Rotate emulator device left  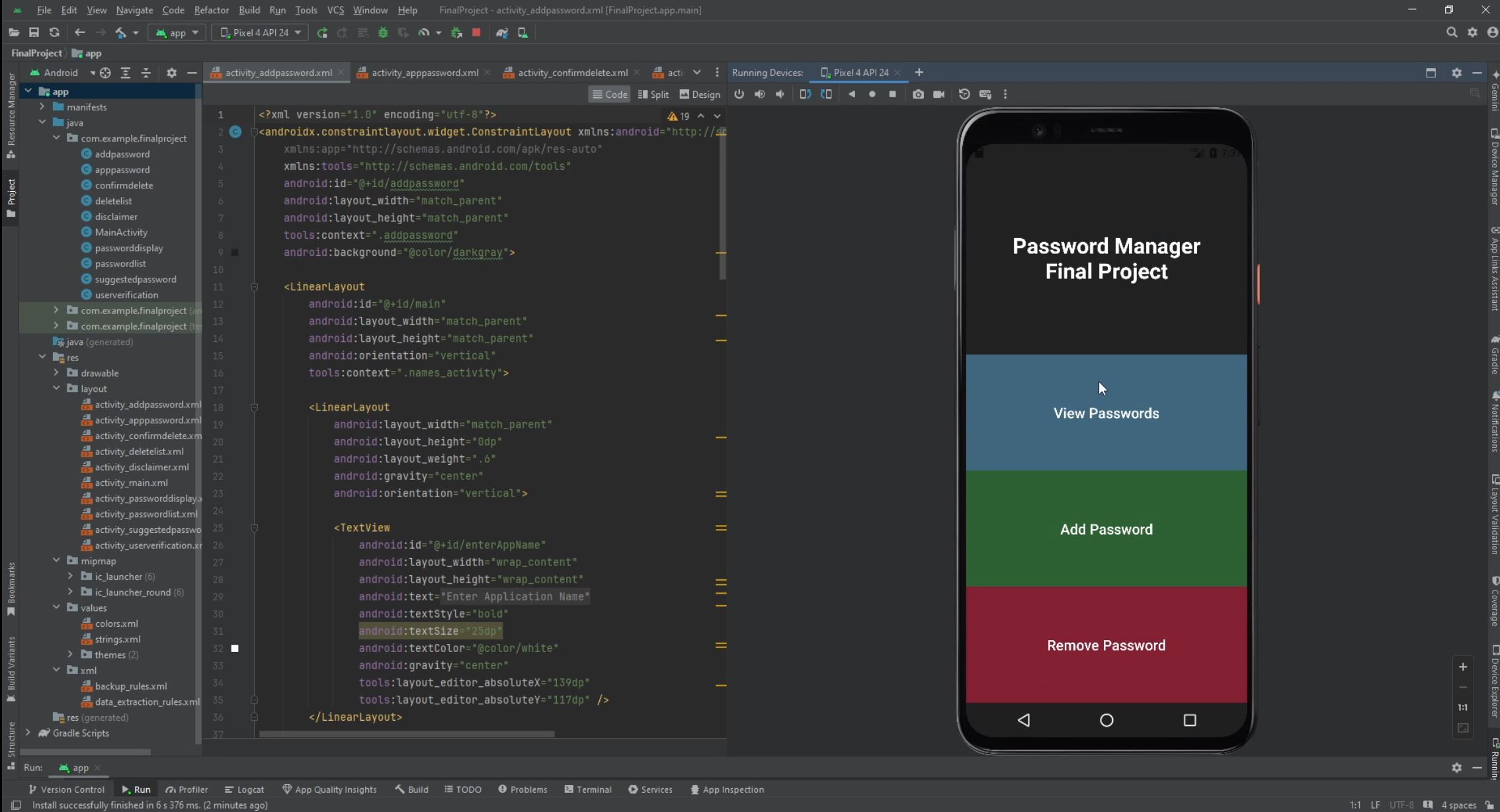point(805,95)
